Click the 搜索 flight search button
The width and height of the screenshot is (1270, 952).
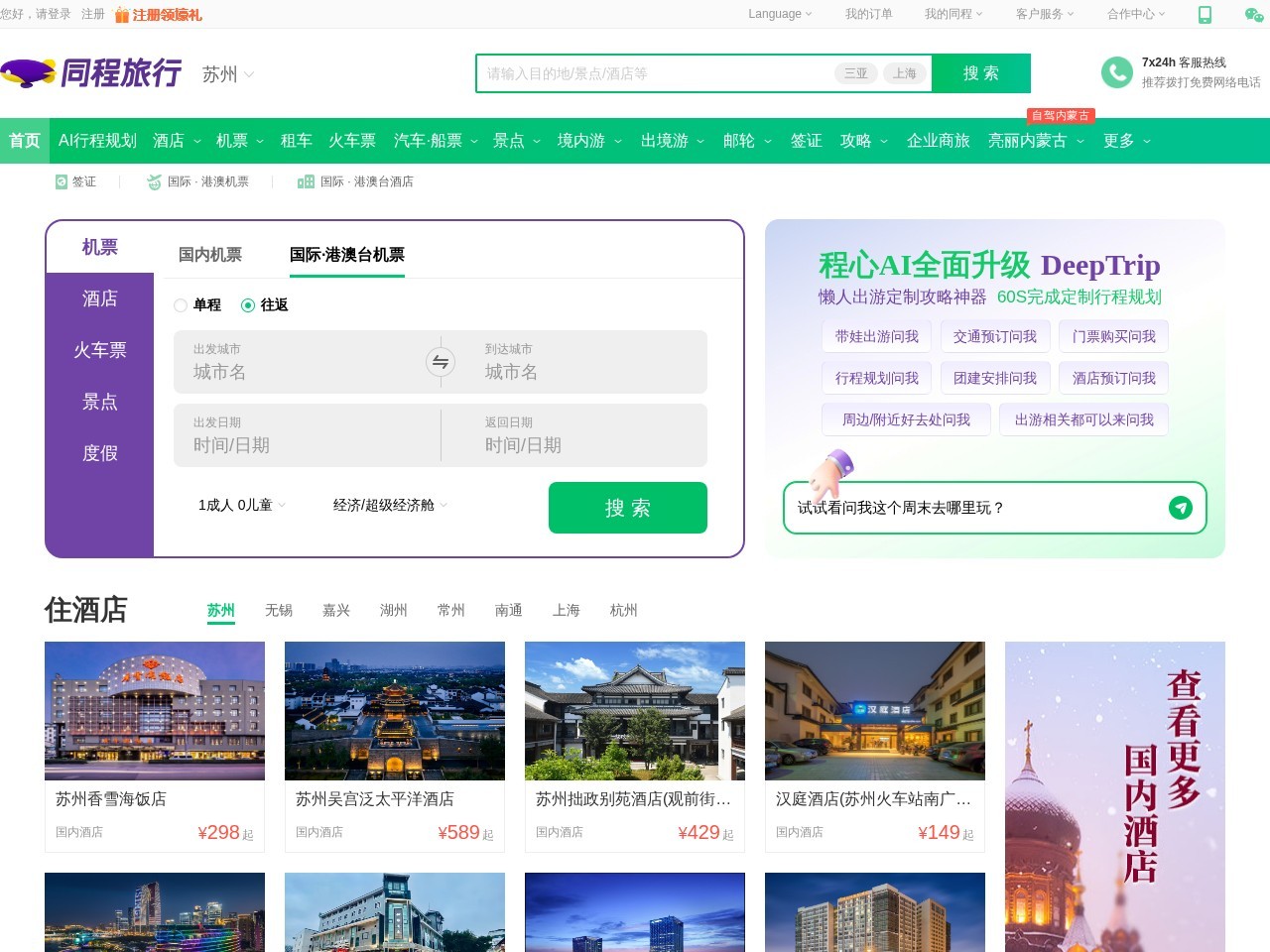click(627, 508)
